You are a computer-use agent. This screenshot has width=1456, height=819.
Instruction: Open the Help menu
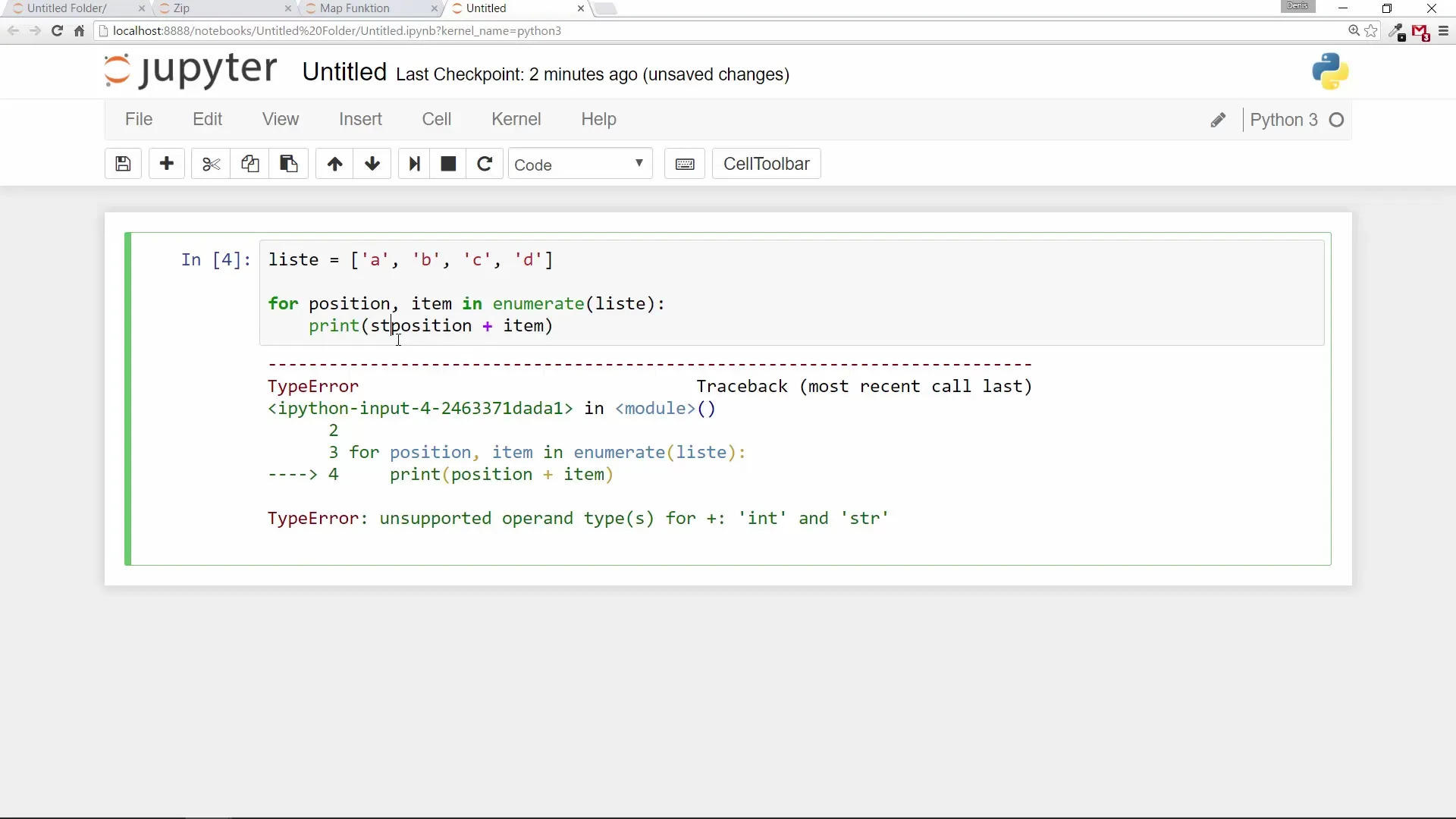tap(598, 119)
